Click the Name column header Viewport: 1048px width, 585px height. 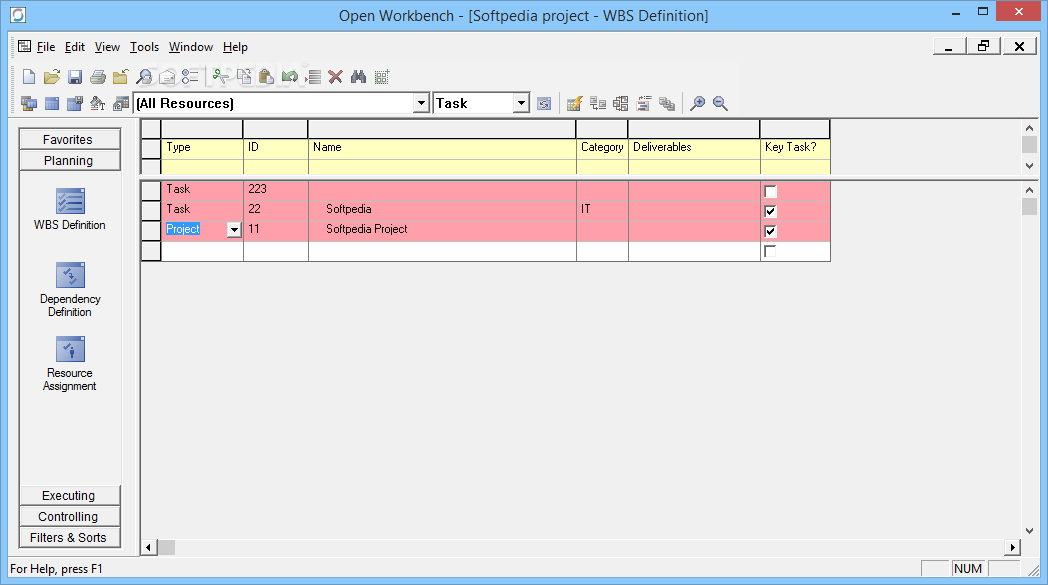442,147
